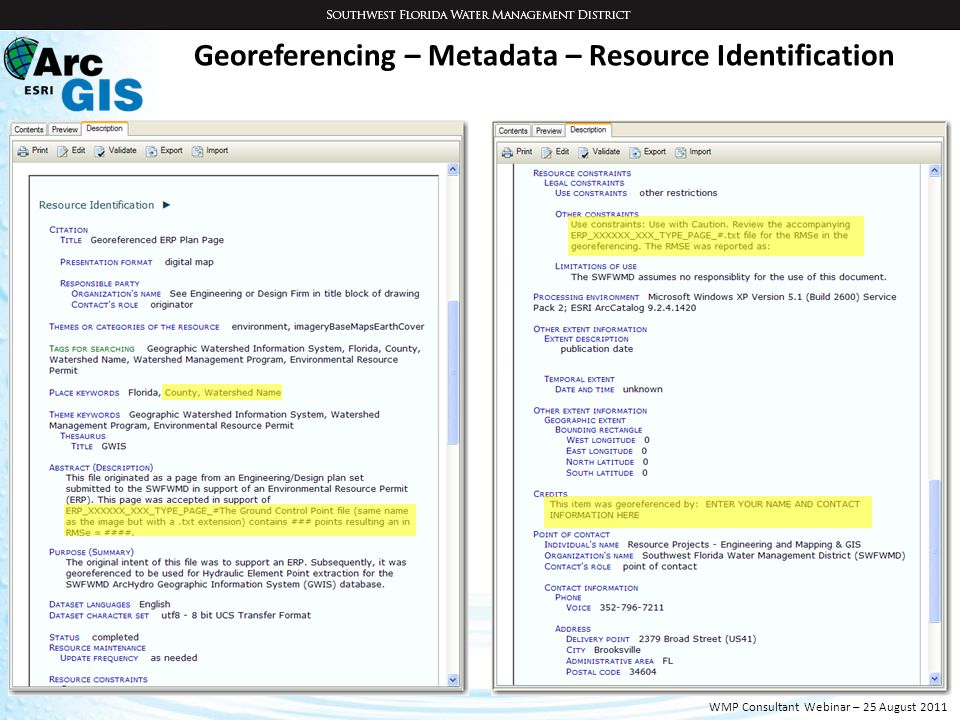The height and width of the screenshot is (720, 960).
Task: Click 'digital map' presentation format value
Action: point(189,262)
